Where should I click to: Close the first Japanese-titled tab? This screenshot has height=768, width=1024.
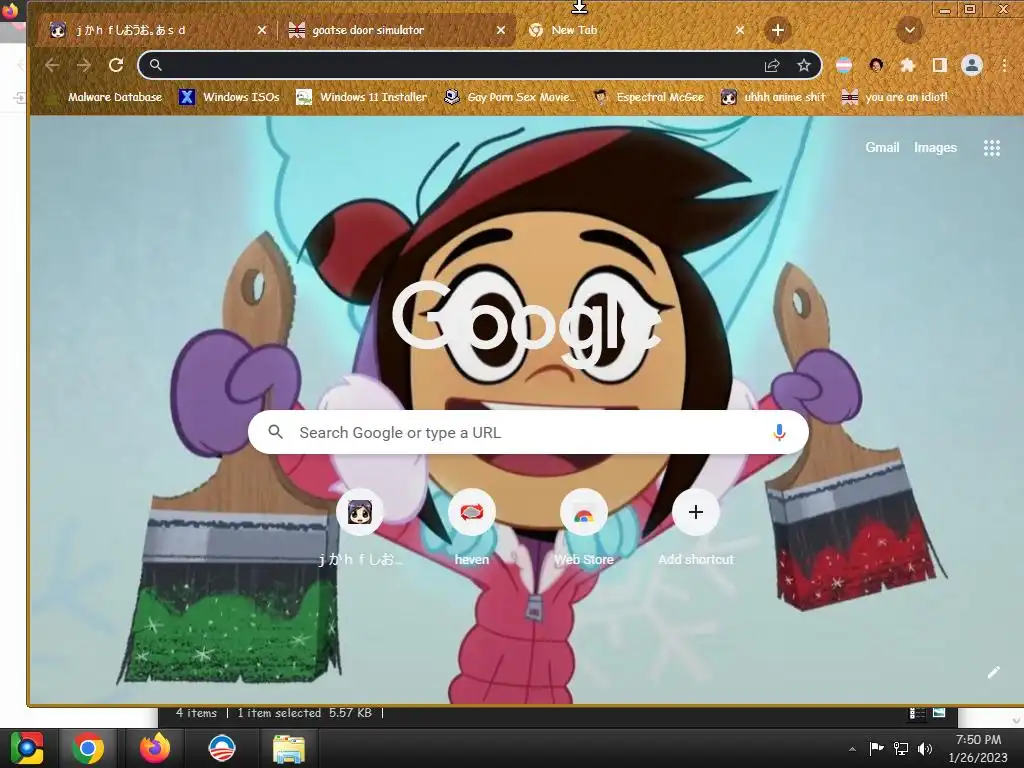pyautogui.click(x=262, y=30)
